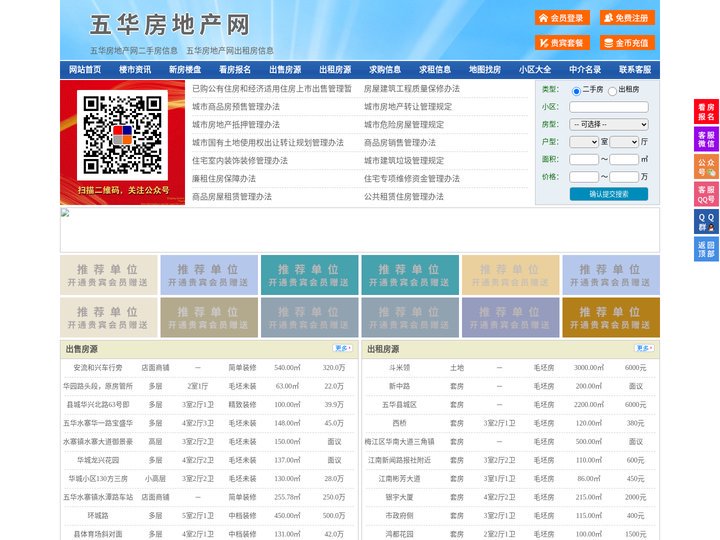Click the 会员登录 button
This screenshot has height=540, width=720.
coord(562,18)
